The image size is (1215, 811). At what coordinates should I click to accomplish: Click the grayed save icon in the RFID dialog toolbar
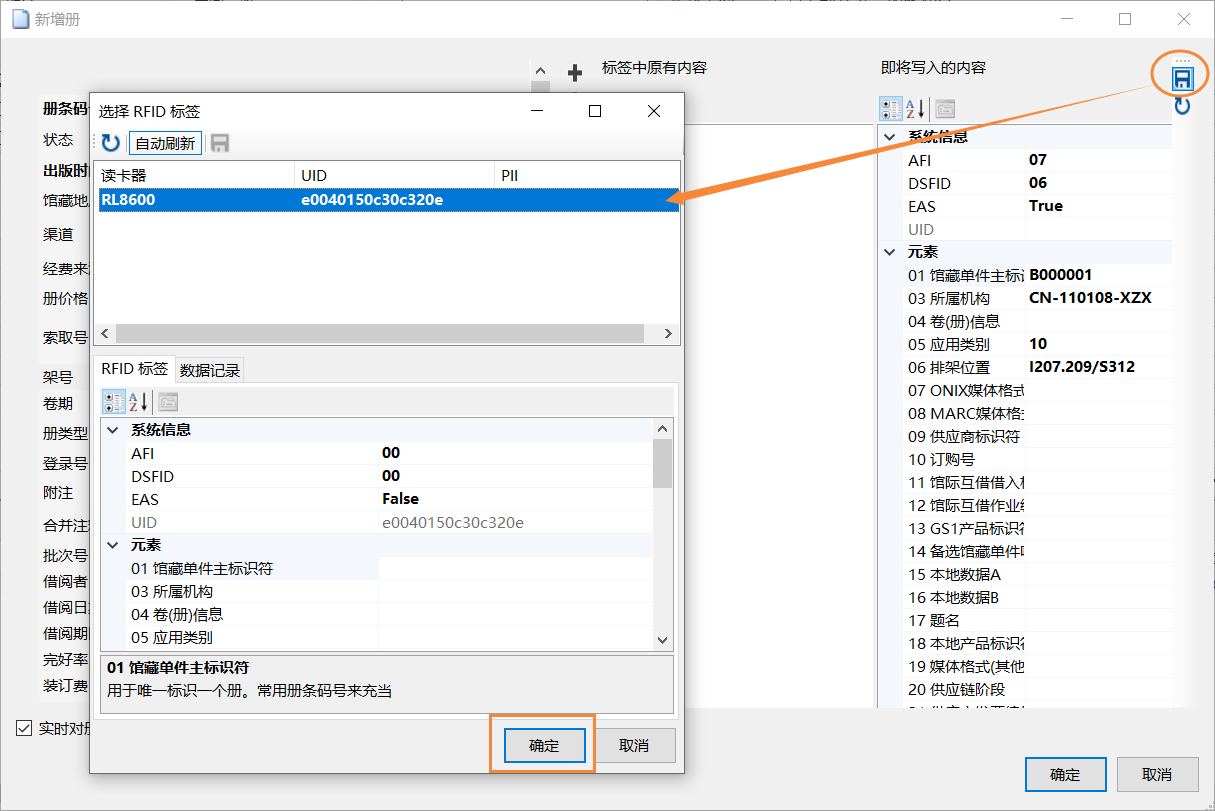tap(220, 143)
